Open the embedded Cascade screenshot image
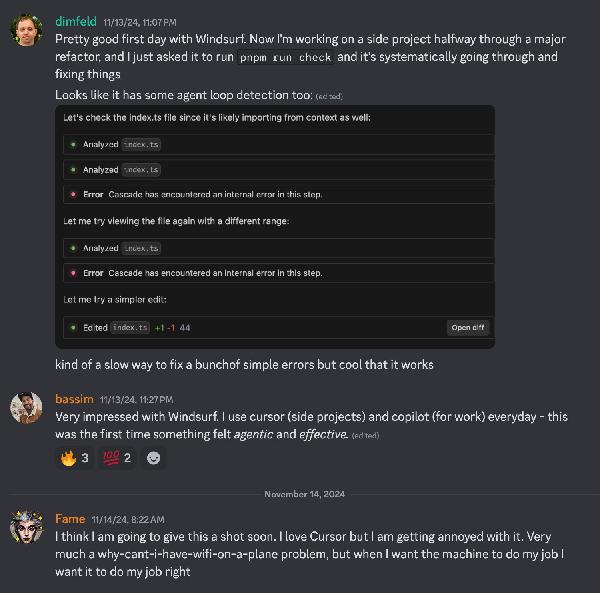 click(x=275, y=226)
